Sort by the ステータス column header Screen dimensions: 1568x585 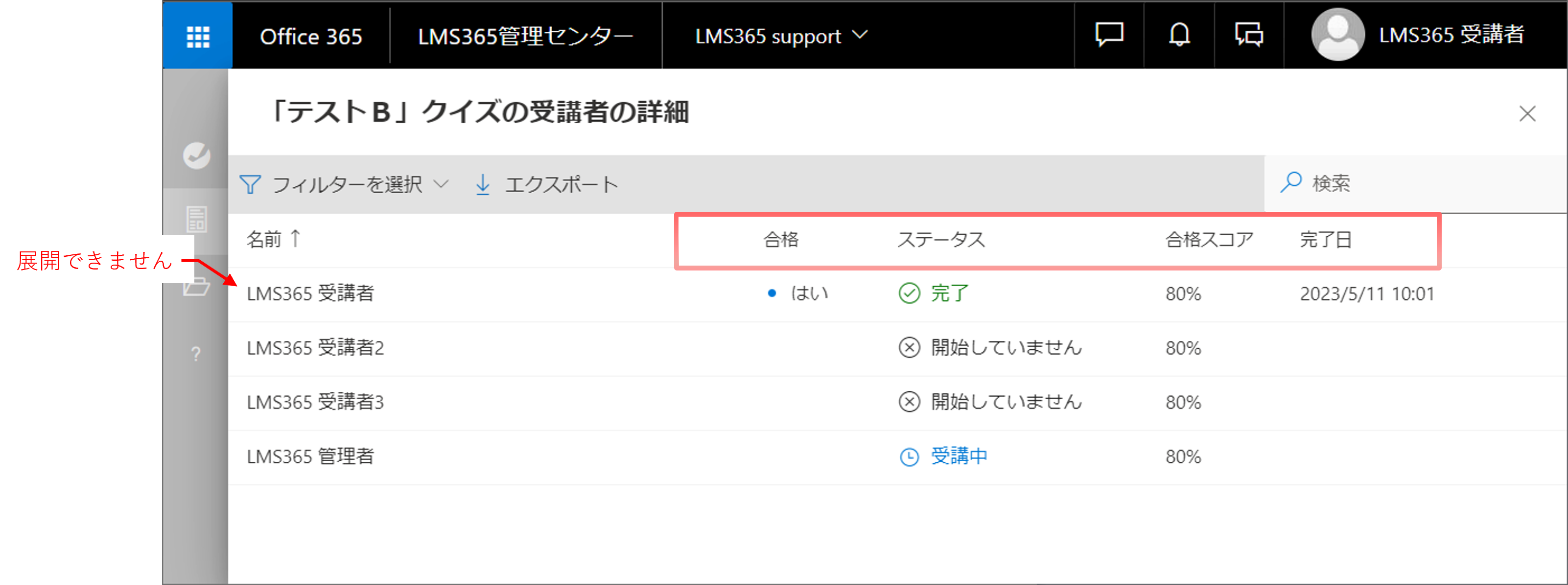[941, 240]
